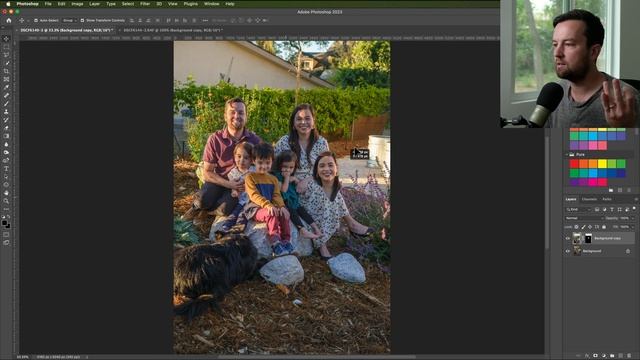Screen dimensions: 640x360
Task: Open the three-dots more align options
Action: [205, 20]
